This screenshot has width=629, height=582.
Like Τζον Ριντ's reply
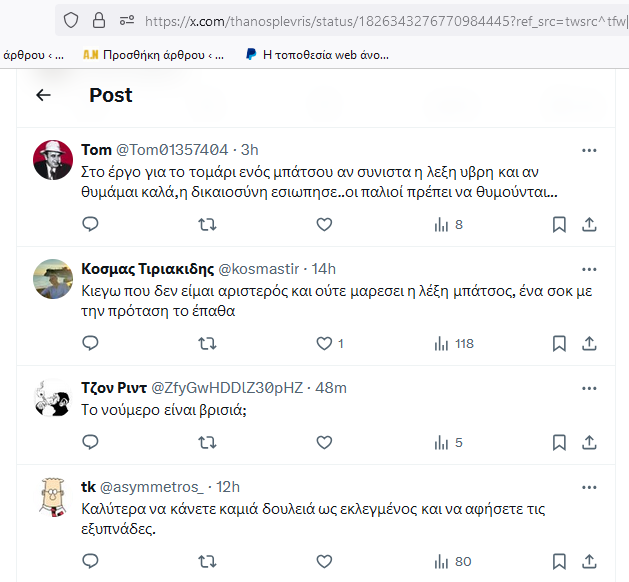click(324, 443)
